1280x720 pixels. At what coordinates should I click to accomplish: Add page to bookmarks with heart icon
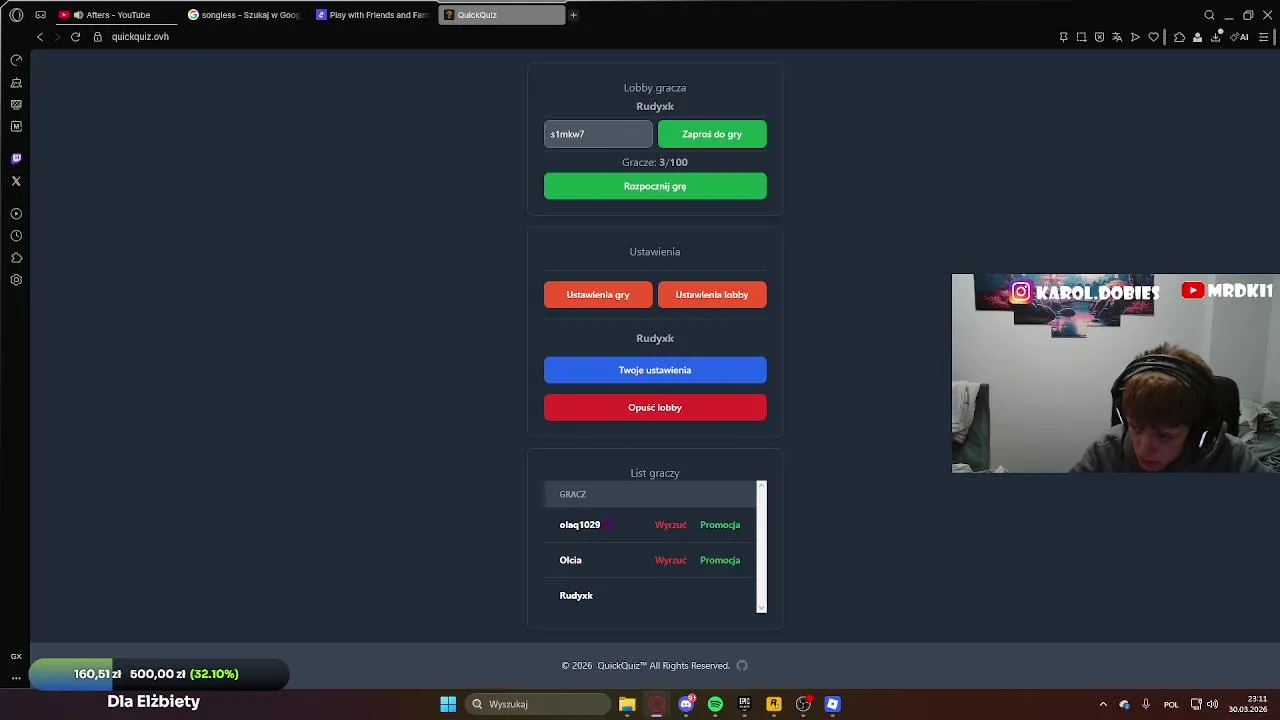click(1153, 37)
